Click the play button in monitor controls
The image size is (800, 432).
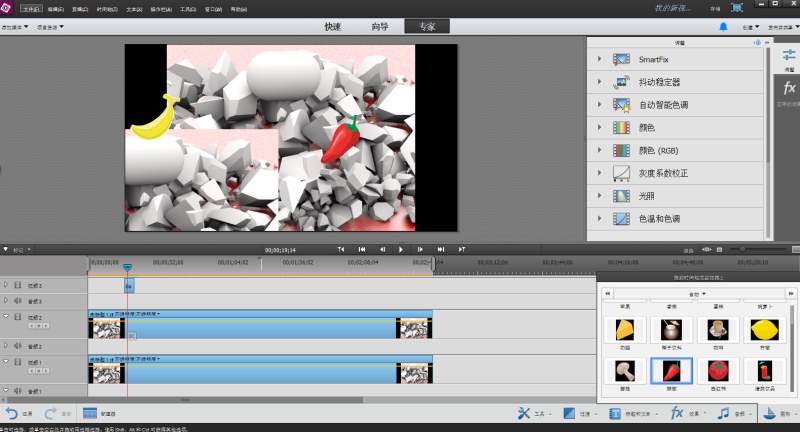coord(401,249)
